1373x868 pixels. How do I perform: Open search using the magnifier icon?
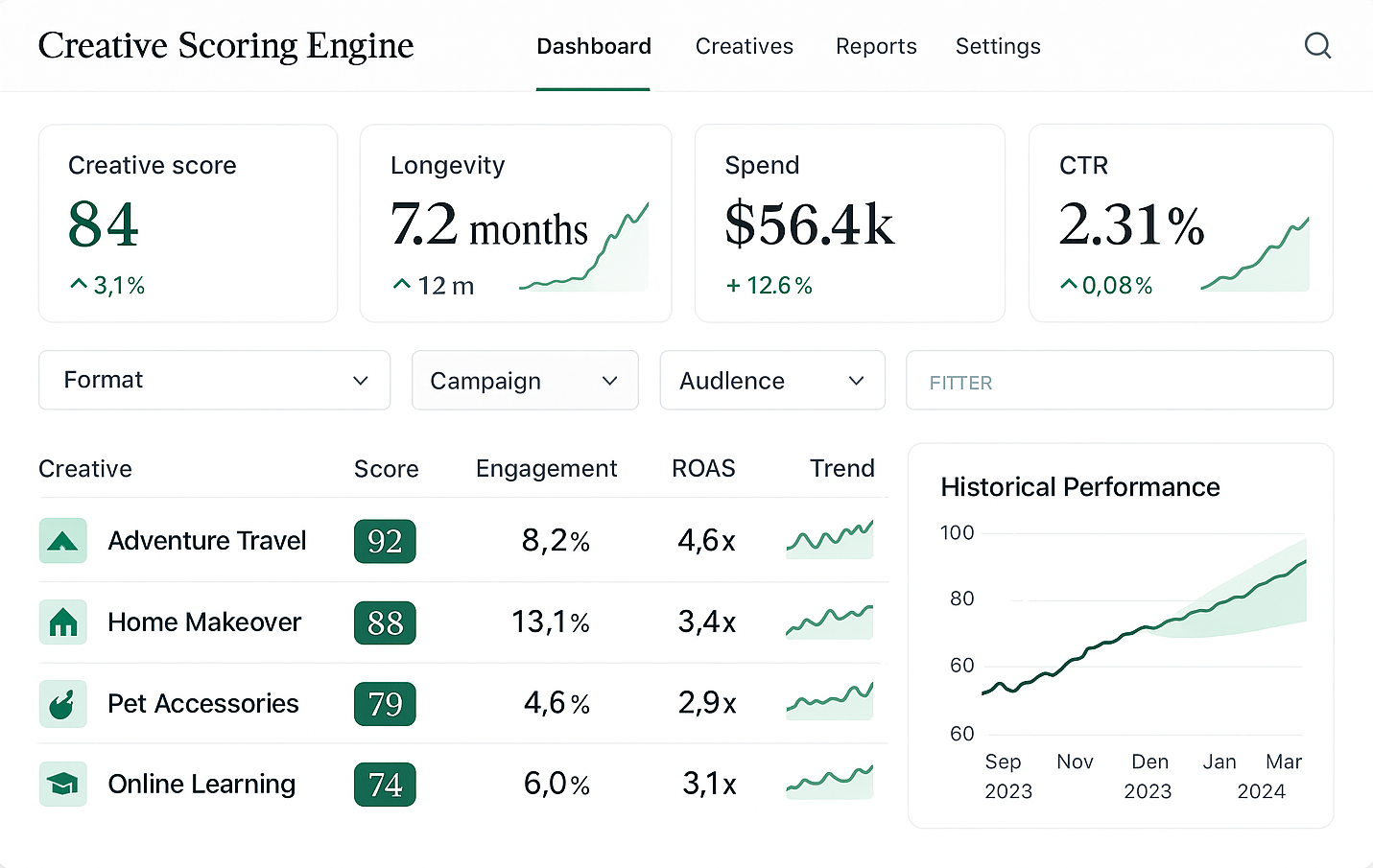click(x=1317, y=45)
